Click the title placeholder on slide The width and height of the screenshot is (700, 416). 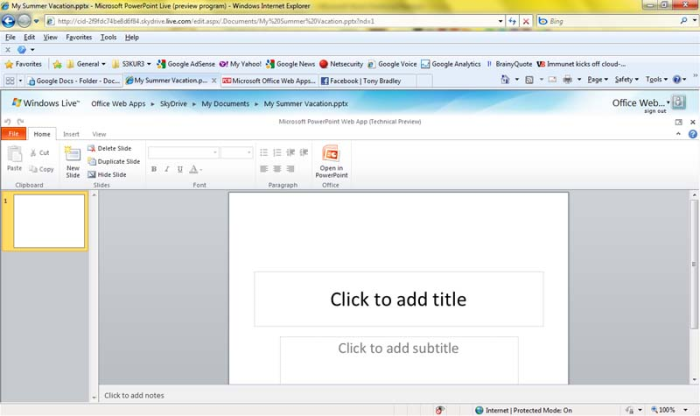pos(399,299)
